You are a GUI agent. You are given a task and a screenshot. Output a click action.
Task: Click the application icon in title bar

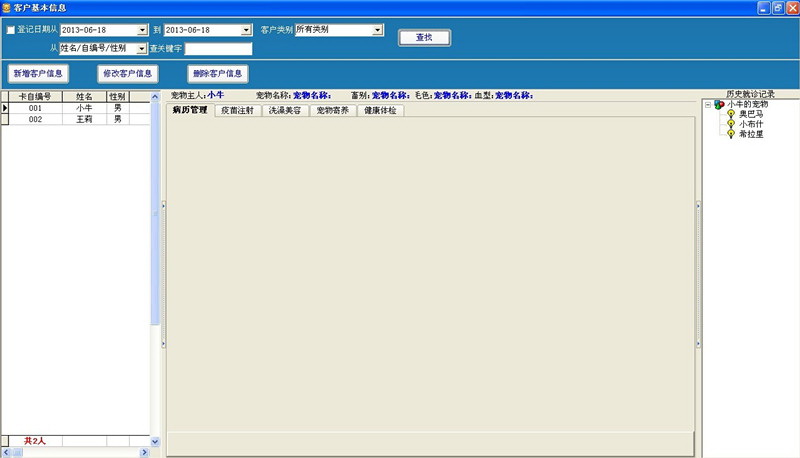click(7, 7)
